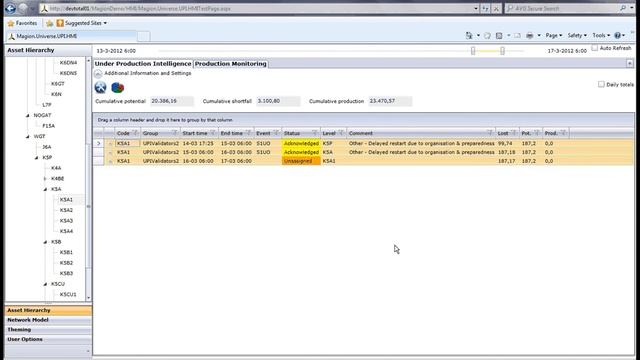Switch to Production Monitoring tab

point(231,64)
